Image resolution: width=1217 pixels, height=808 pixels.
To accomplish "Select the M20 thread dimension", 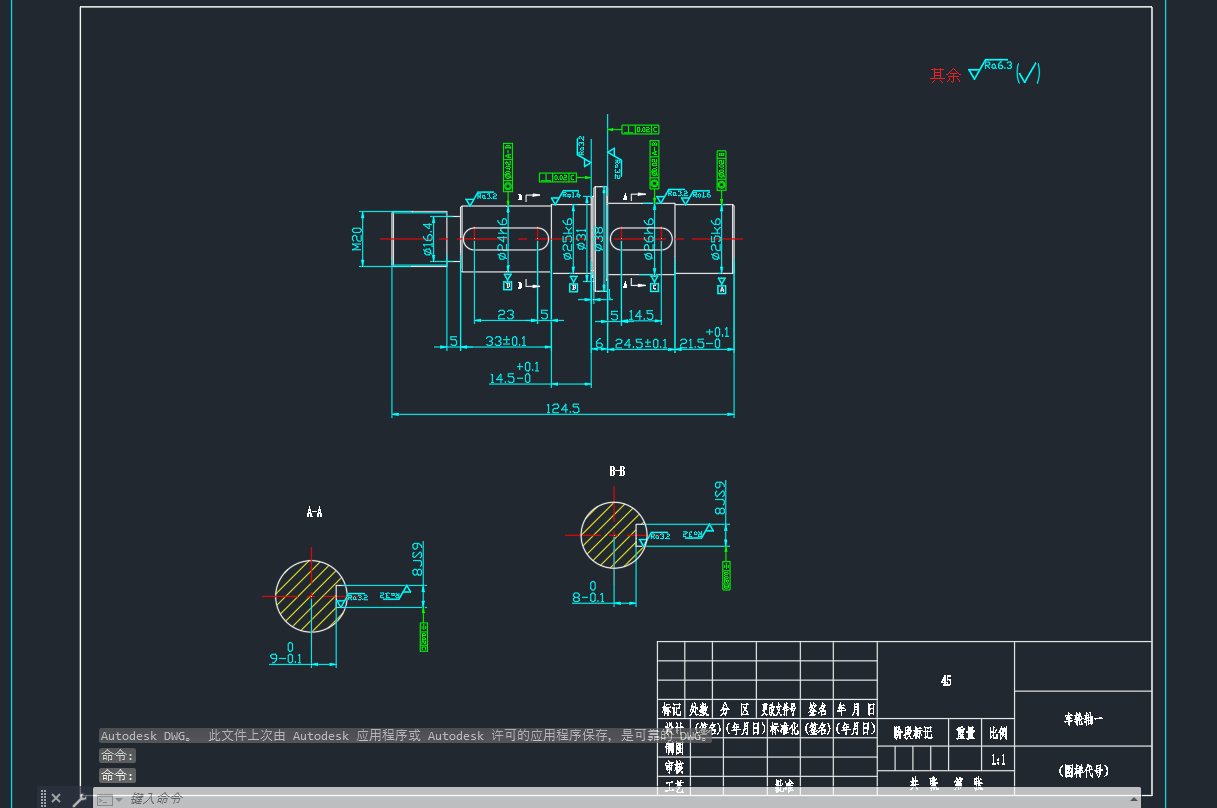I will click(x=356, y=239).
